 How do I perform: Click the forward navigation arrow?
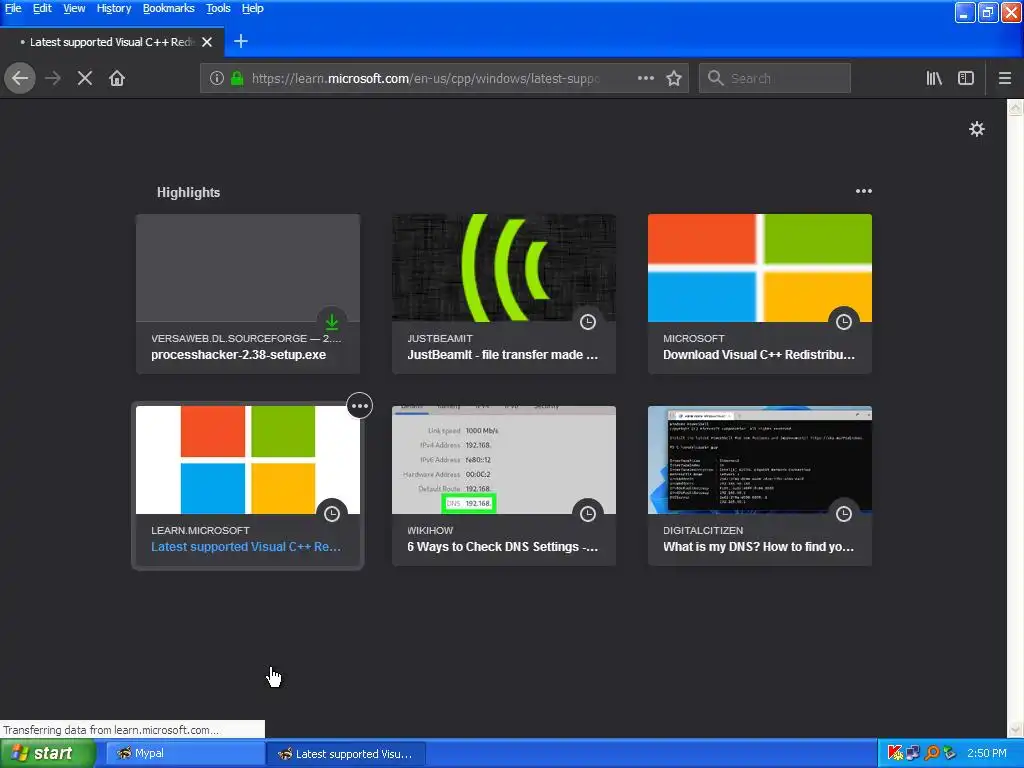pos(53,78)
